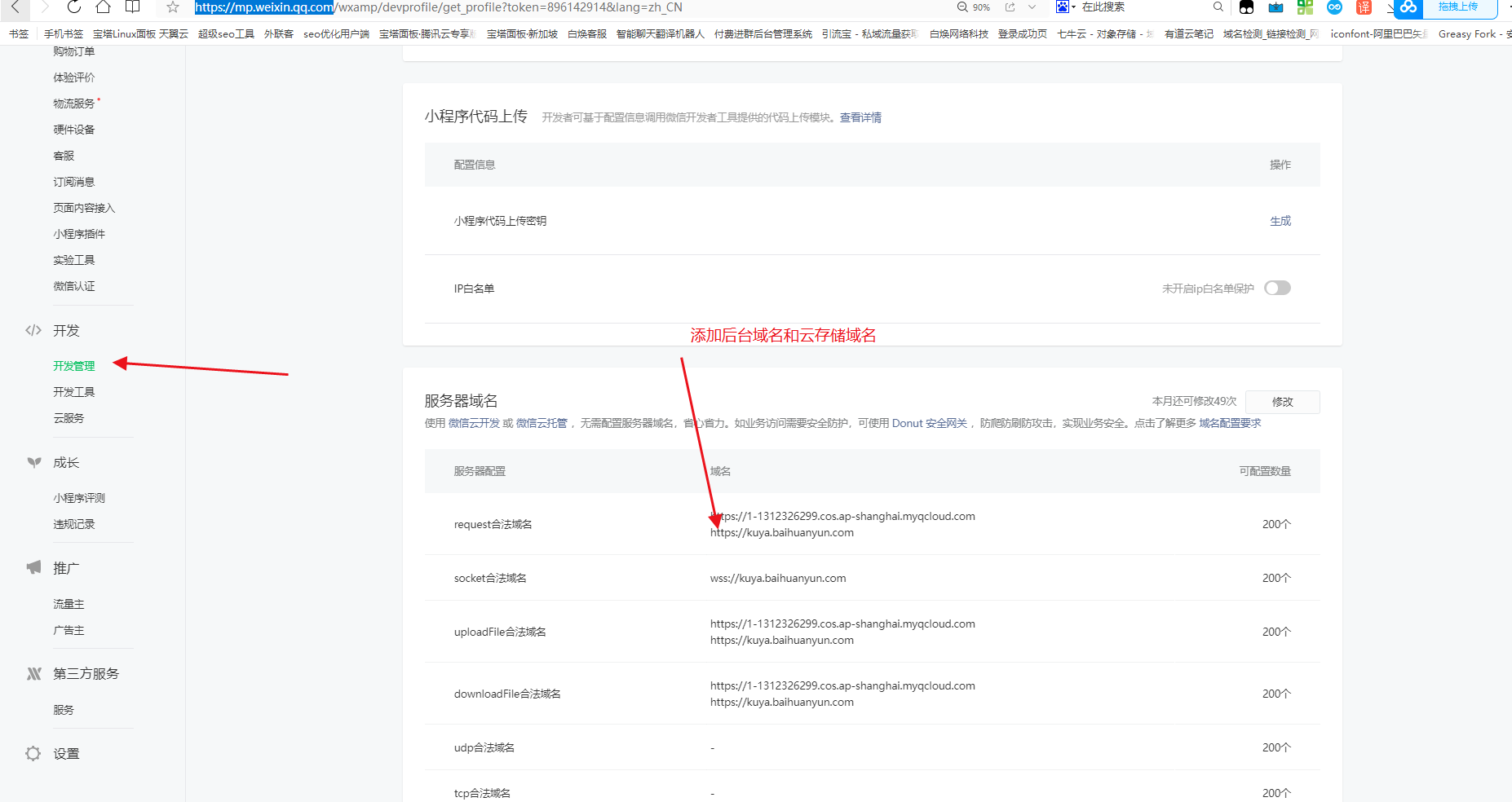Open 页面内容接入 in sidebar
Viewport: 1512px width, 802px height.
[x=84, y=208]
